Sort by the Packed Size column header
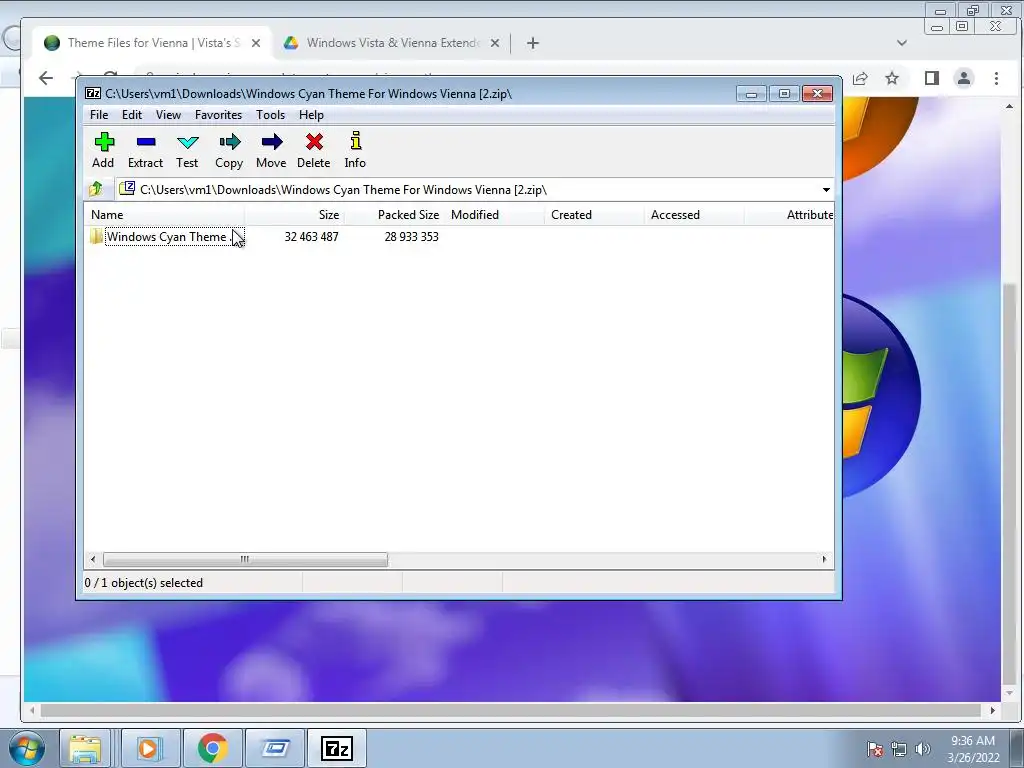Viewport: 1024px width, 768px height. [x=394, y=215]
